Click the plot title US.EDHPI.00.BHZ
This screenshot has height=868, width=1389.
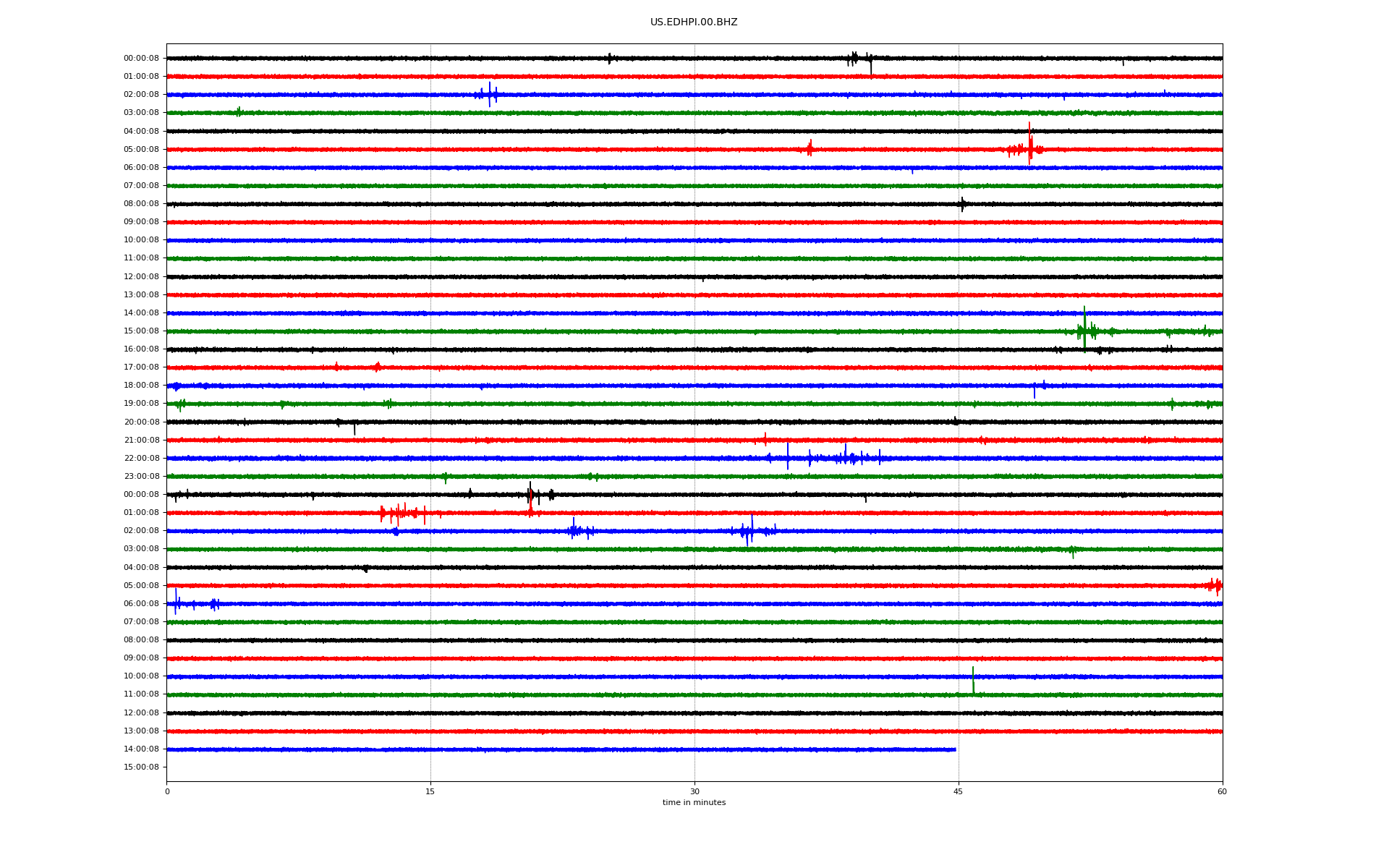coord(693,22)
